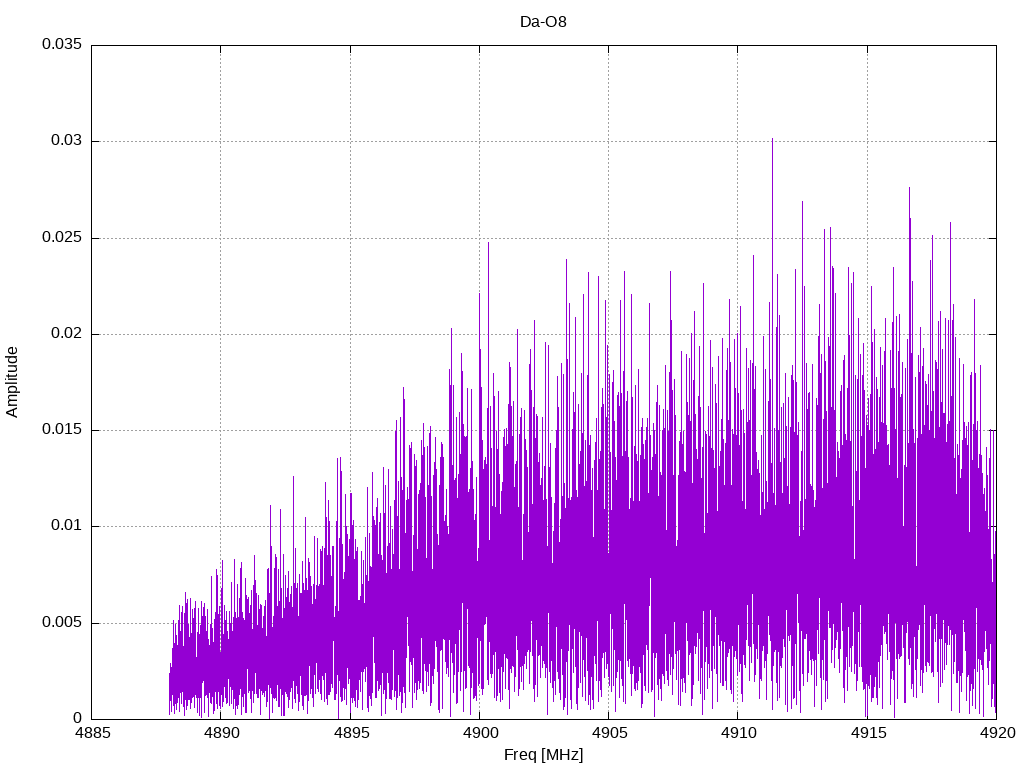Click the 0.02 y-axis tick label
Screen dimensions: 1024x768
click(x=67, y=333)
